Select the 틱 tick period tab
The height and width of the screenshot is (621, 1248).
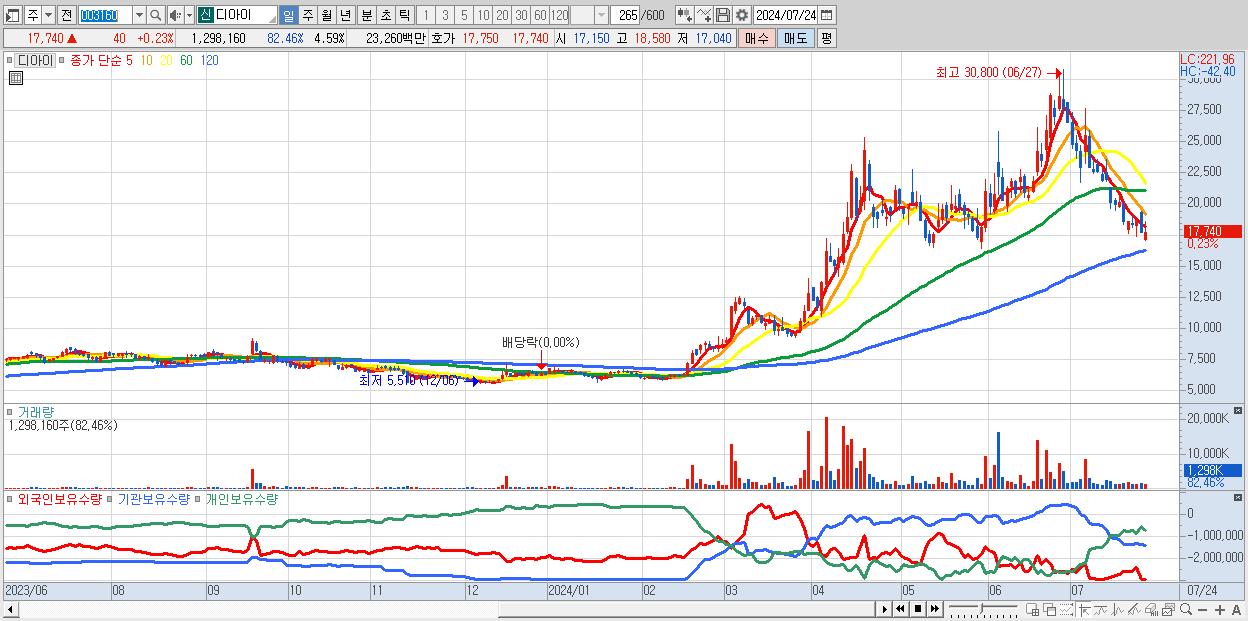click(404, 15)
